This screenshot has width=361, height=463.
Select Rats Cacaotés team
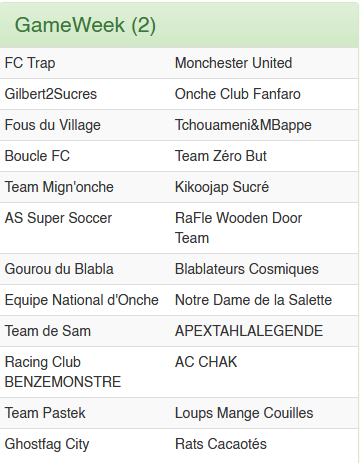tap(221, 444)
